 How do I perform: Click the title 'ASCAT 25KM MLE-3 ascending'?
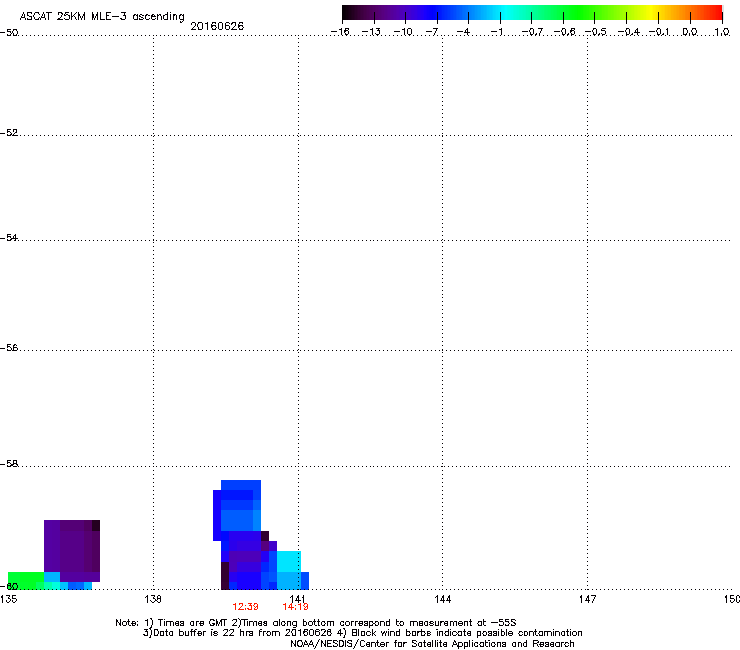pos(102,16)
